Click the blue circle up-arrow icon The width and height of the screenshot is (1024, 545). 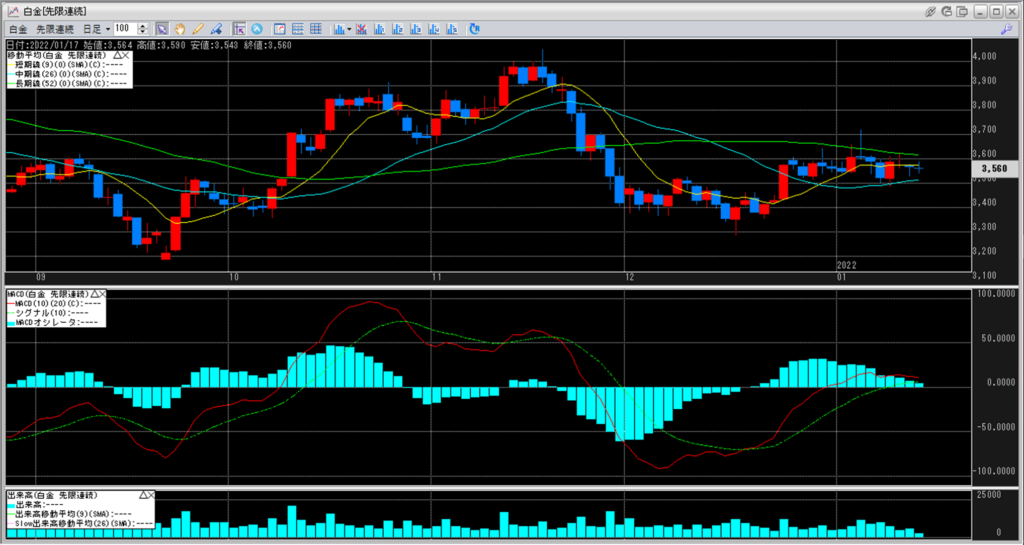pos(257,29)
